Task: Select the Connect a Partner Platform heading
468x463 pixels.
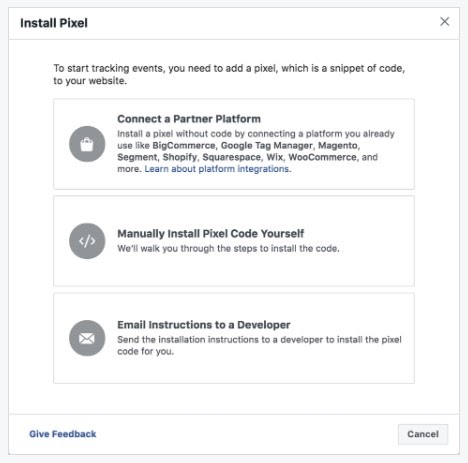Action: (189, 119)
